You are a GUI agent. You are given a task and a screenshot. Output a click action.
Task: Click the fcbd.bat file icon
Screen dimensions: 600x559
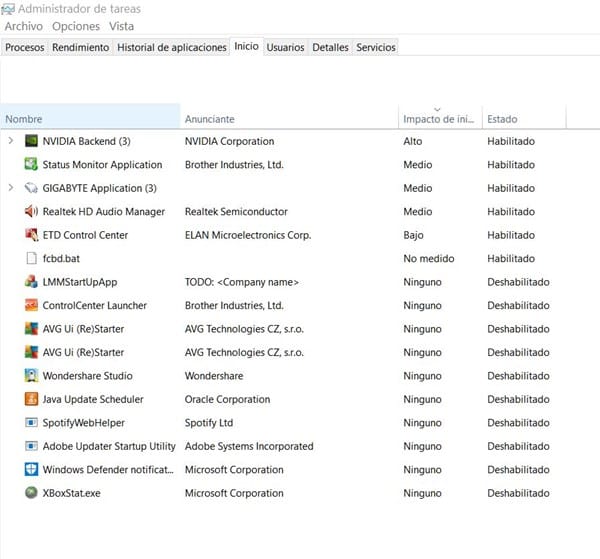[31, 259]
